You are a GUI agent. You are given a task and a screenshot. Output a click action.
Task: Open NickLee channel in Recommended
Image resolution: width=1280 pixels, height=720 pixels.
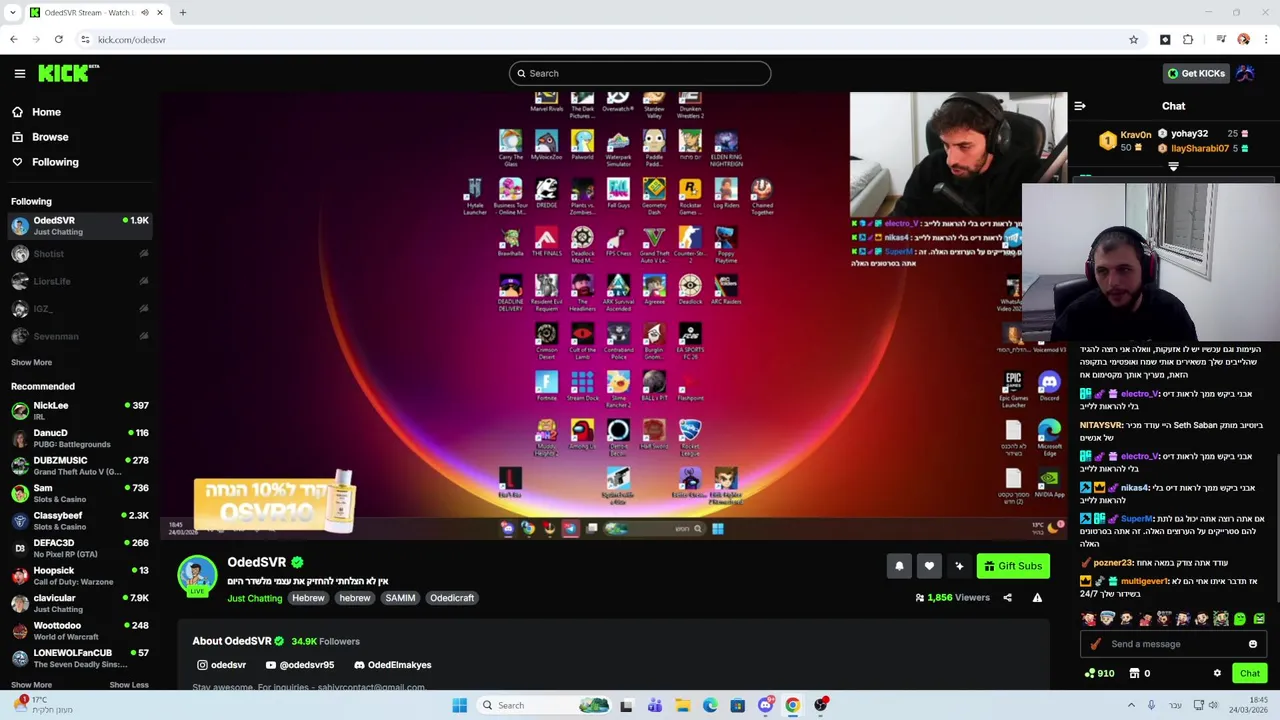[80, 411]
